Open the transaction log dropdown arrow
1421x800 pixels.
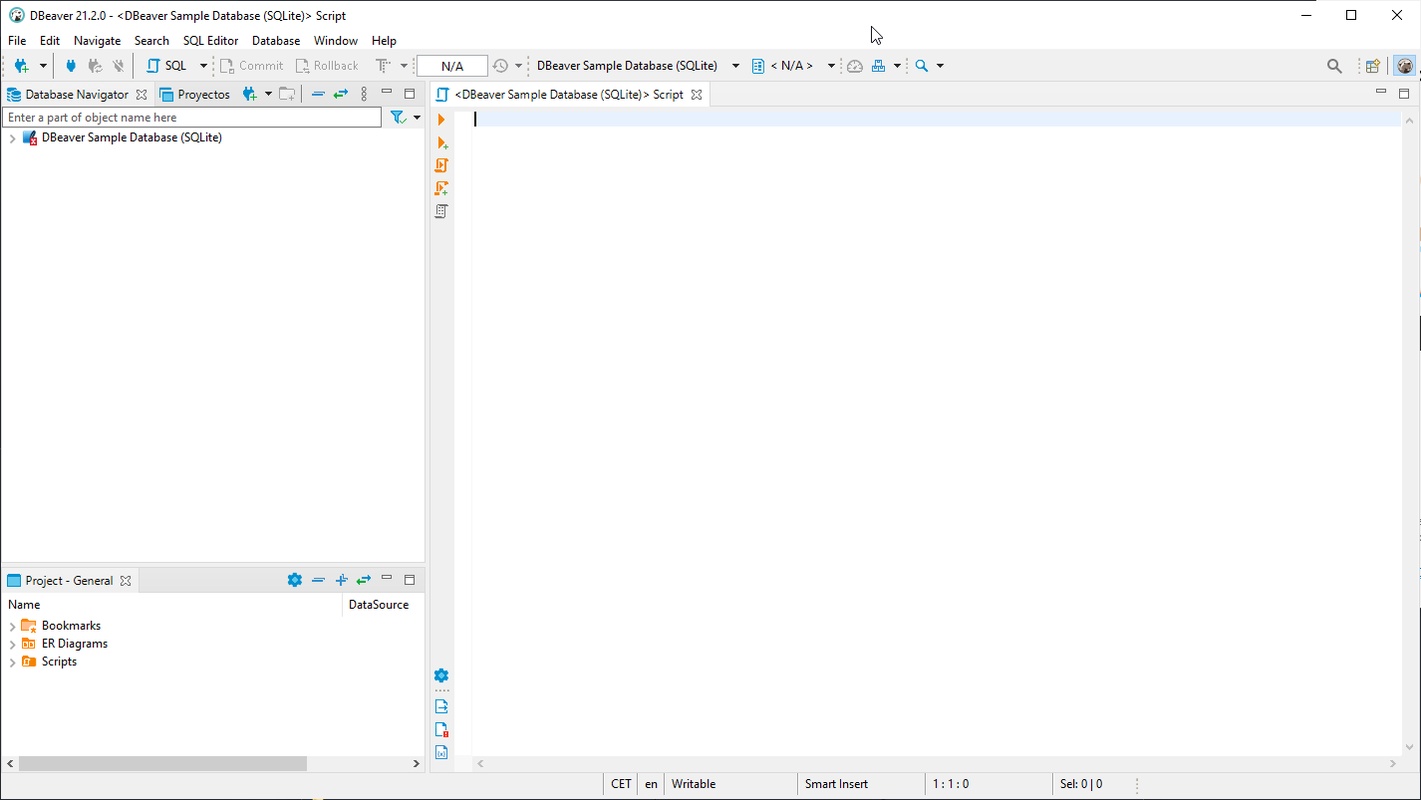point(518,66)
